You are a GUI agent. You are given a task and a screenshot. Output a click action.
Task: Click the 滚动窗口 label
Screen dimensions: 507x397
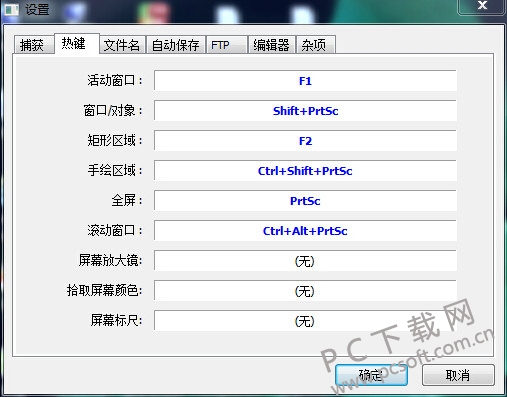(115, 231)
